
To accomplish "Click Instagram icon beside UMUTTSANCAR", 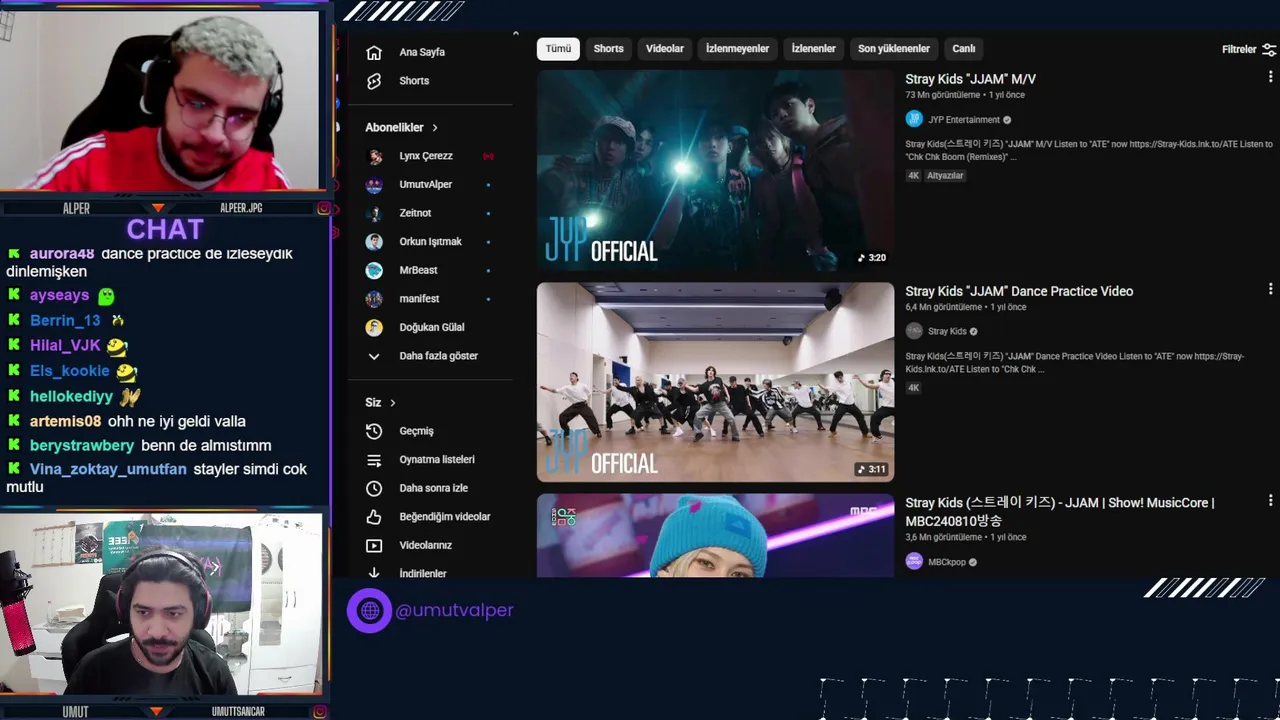I will coord(319,712).
